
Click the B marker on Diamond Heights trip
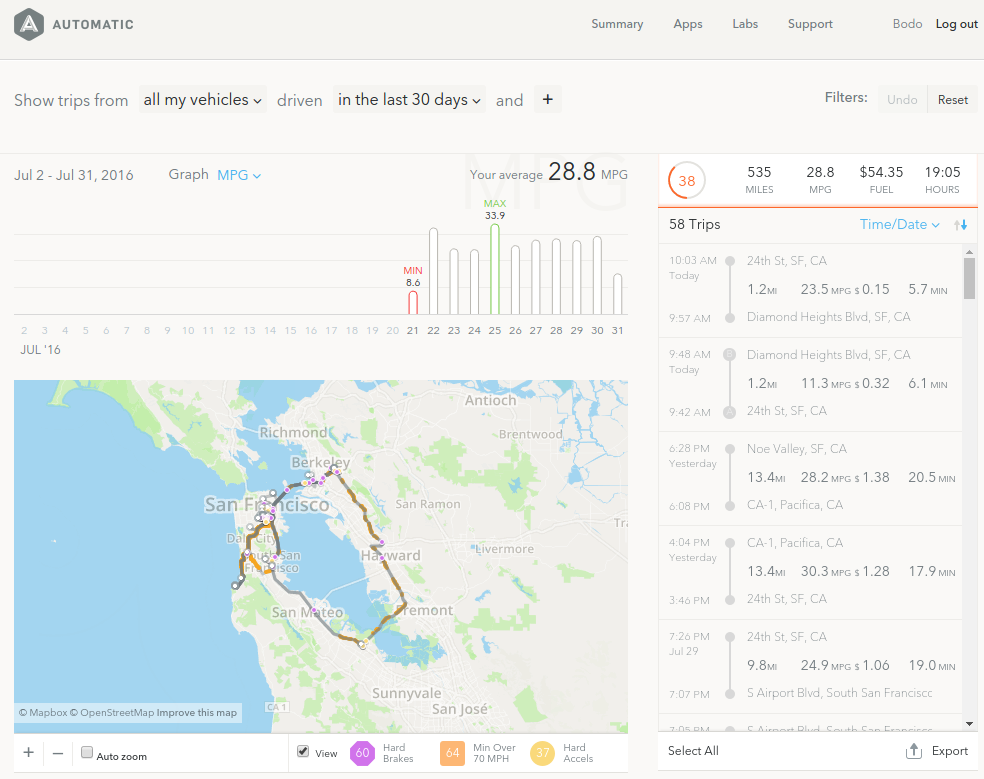point(729,355)
